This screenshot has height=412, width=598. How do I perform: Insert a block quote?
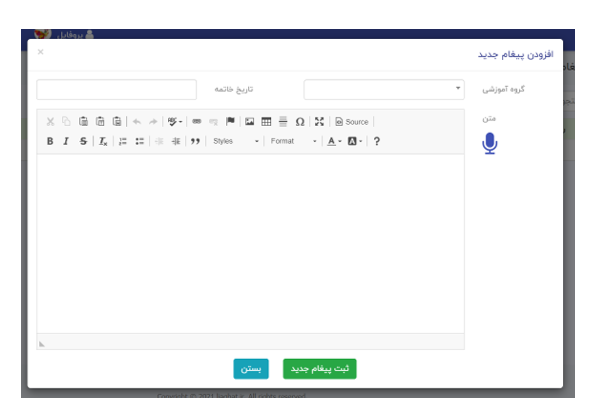(195, 141)
